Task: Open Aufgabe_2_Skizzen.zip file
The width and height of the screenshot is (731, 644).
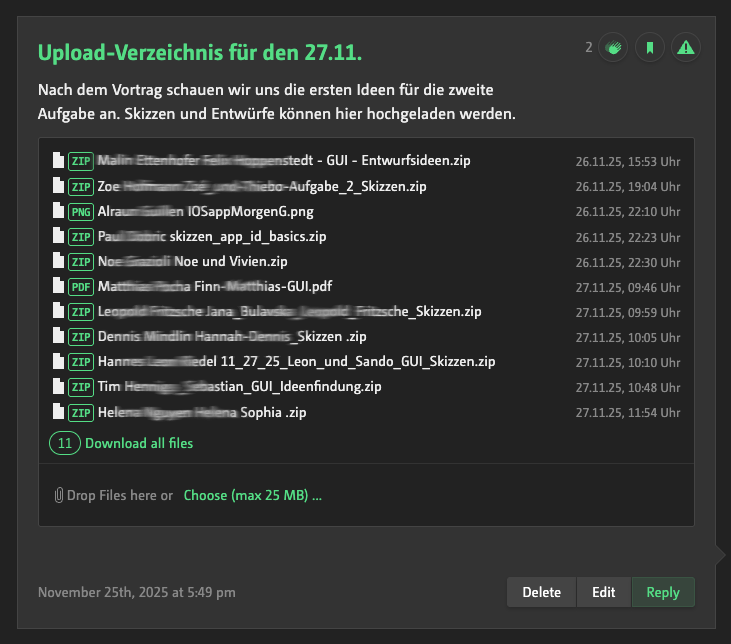Action: (x=262, y=187)
